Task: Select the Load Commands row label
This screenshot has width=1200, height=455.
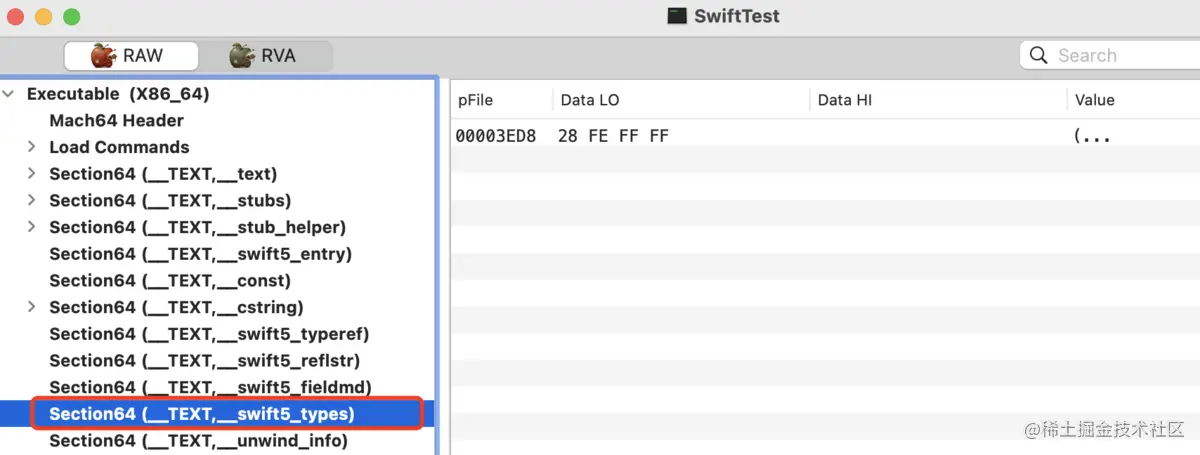Action: (119, 147)
